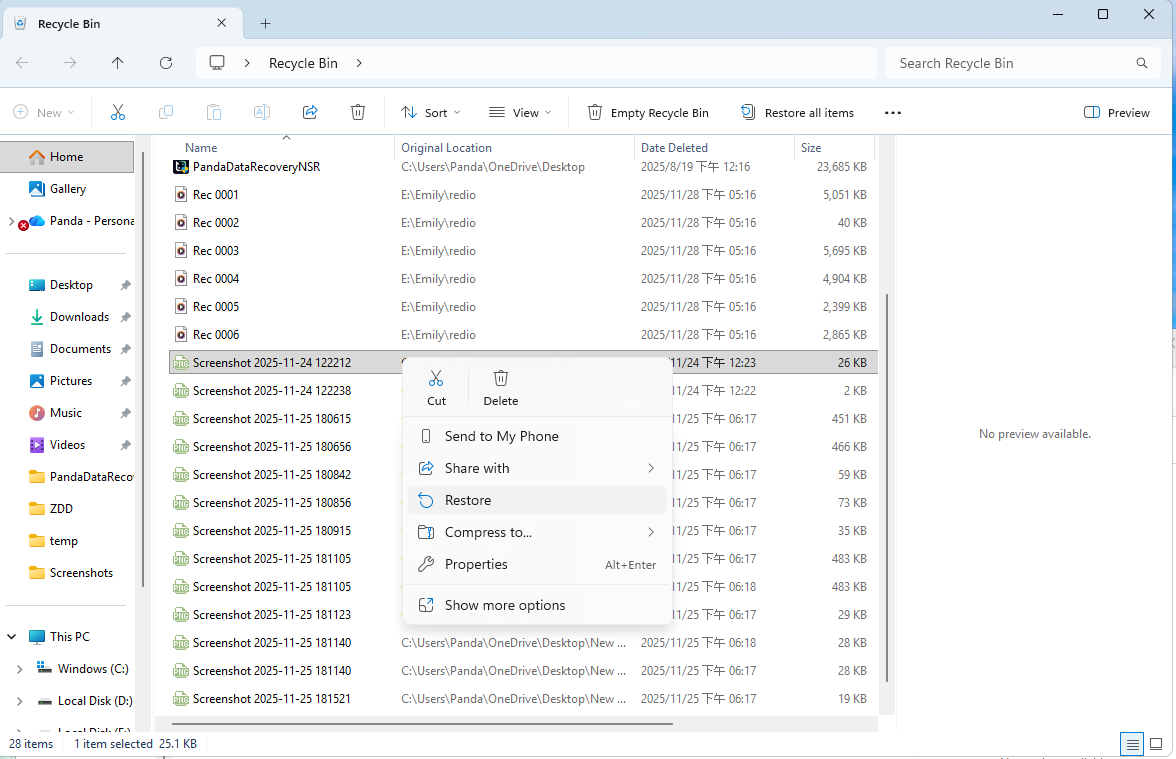Toggle the Preview pane

point(1116,112)
